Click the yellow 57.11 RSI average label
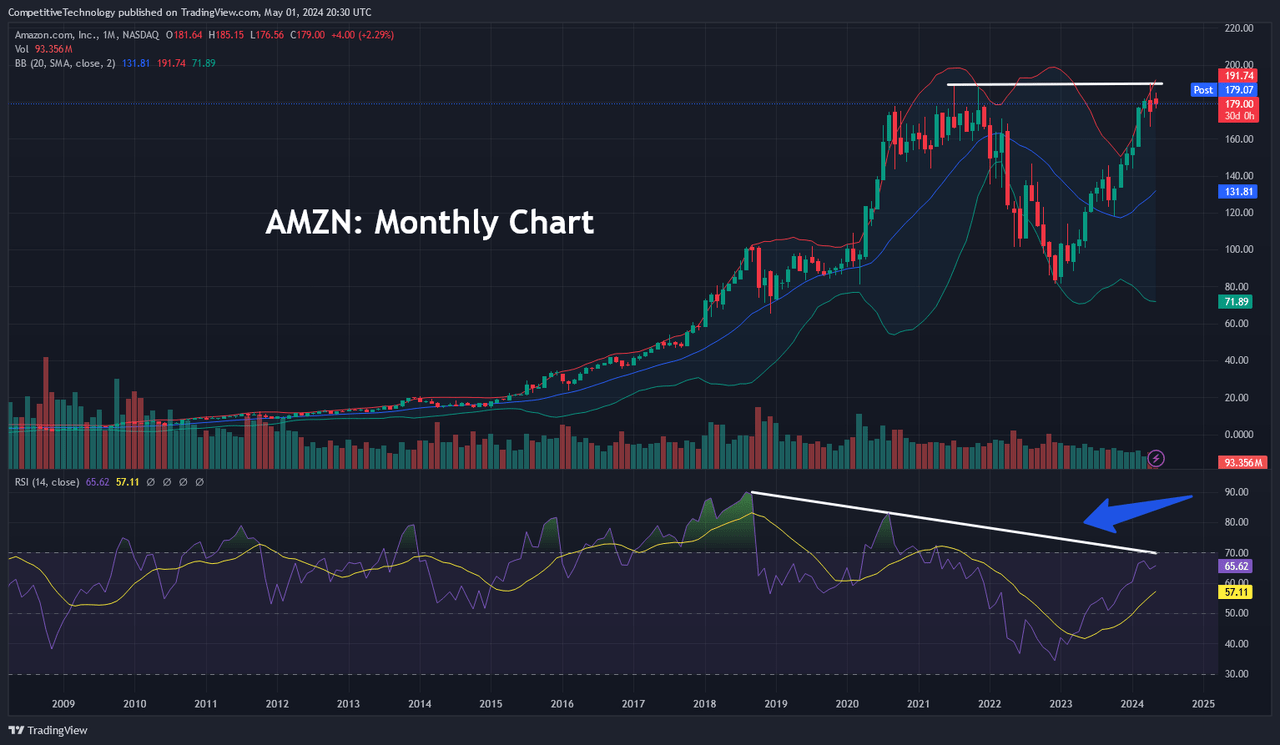 point(1235,592)
